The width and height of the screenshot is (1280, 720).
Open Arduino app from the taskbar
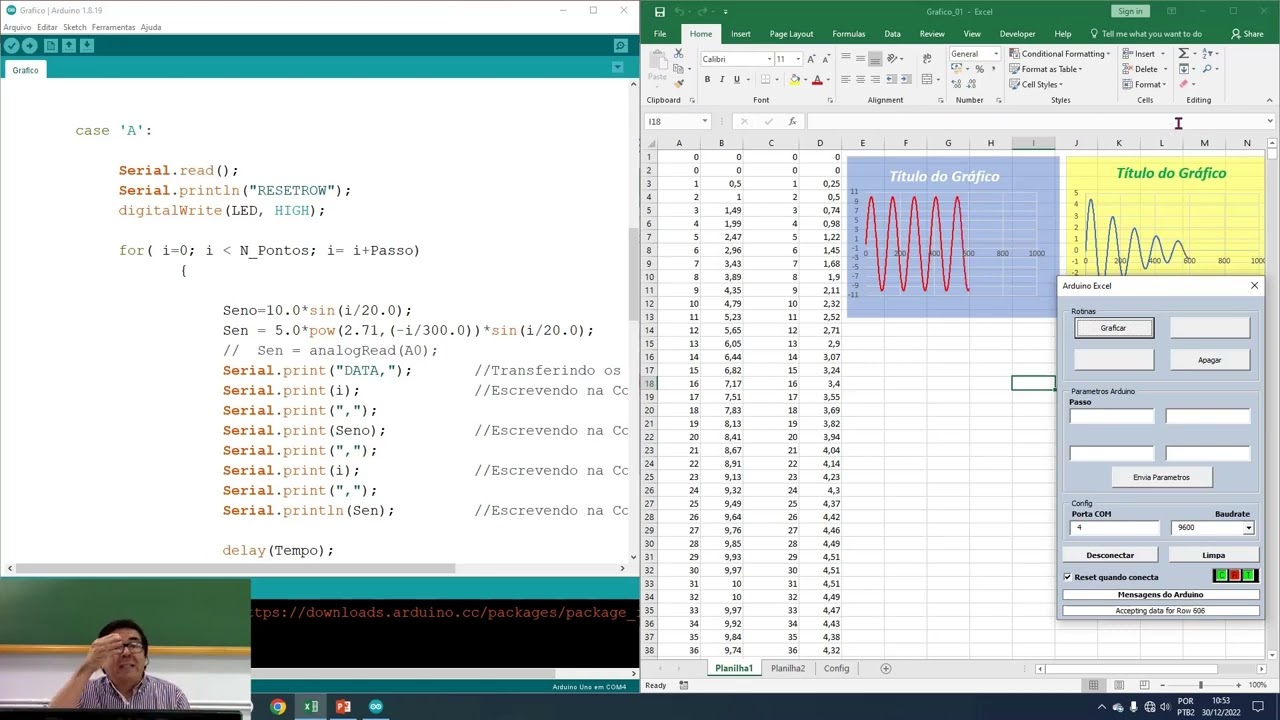pos(375,707)
